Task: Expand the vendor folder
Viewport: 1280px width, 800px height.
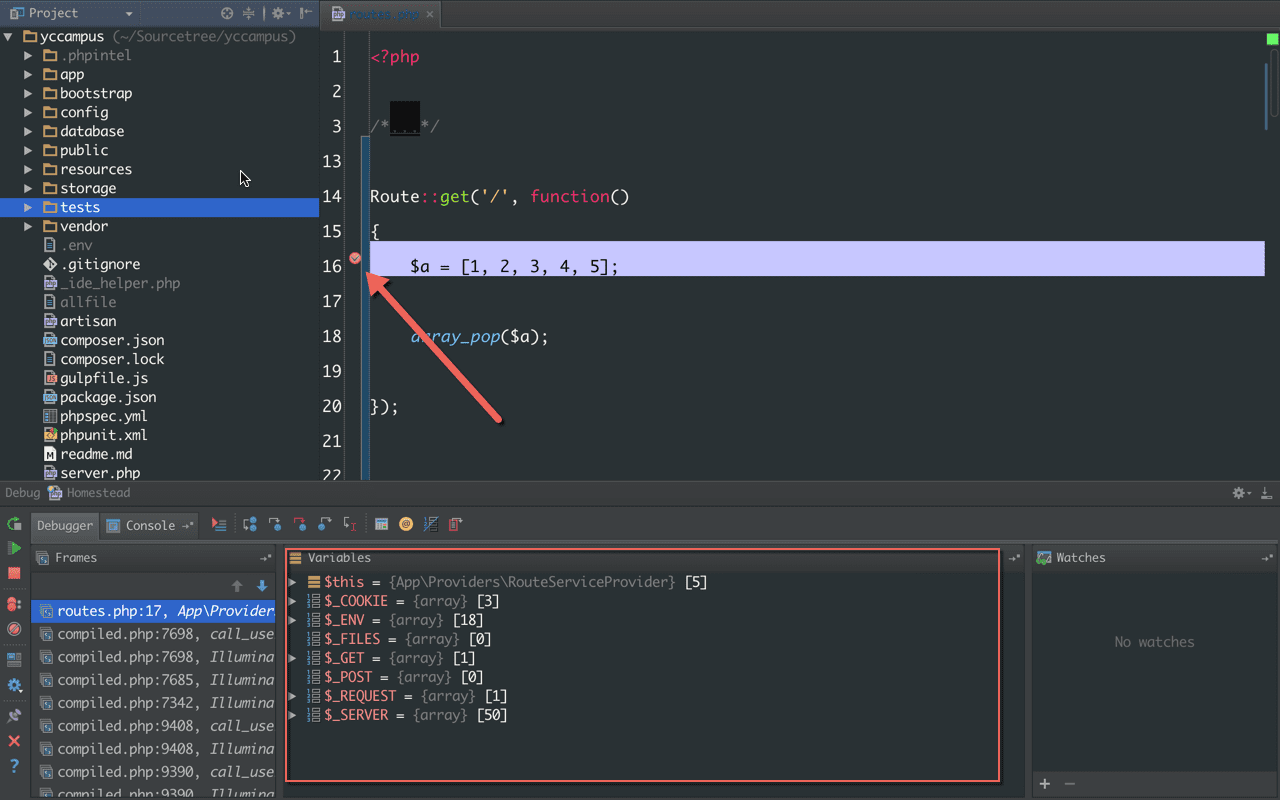Action: click(x=29, y=226)
